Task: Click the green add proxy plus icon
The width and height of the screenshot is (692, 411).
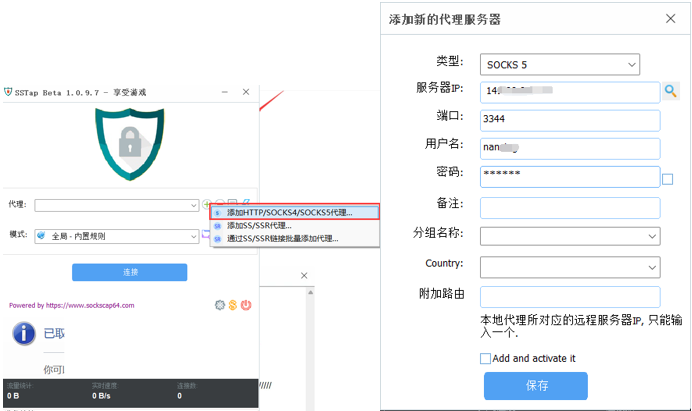Action: [207, 204]
